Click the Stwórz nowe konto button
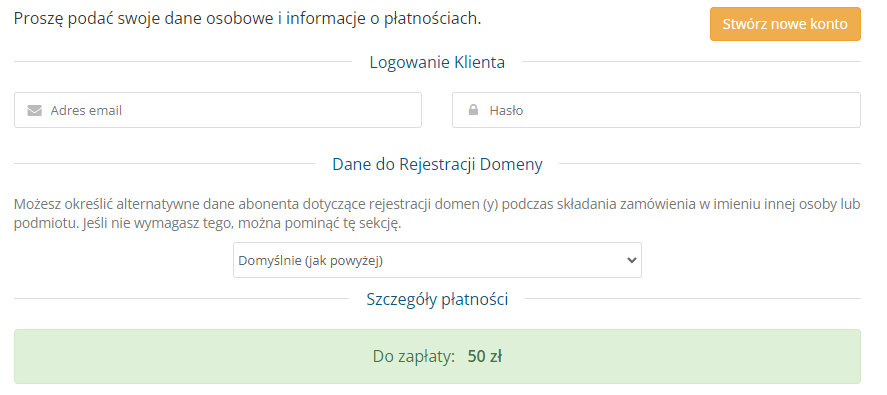Viewport: 887px width, 395px height. (x=785, y=24)
